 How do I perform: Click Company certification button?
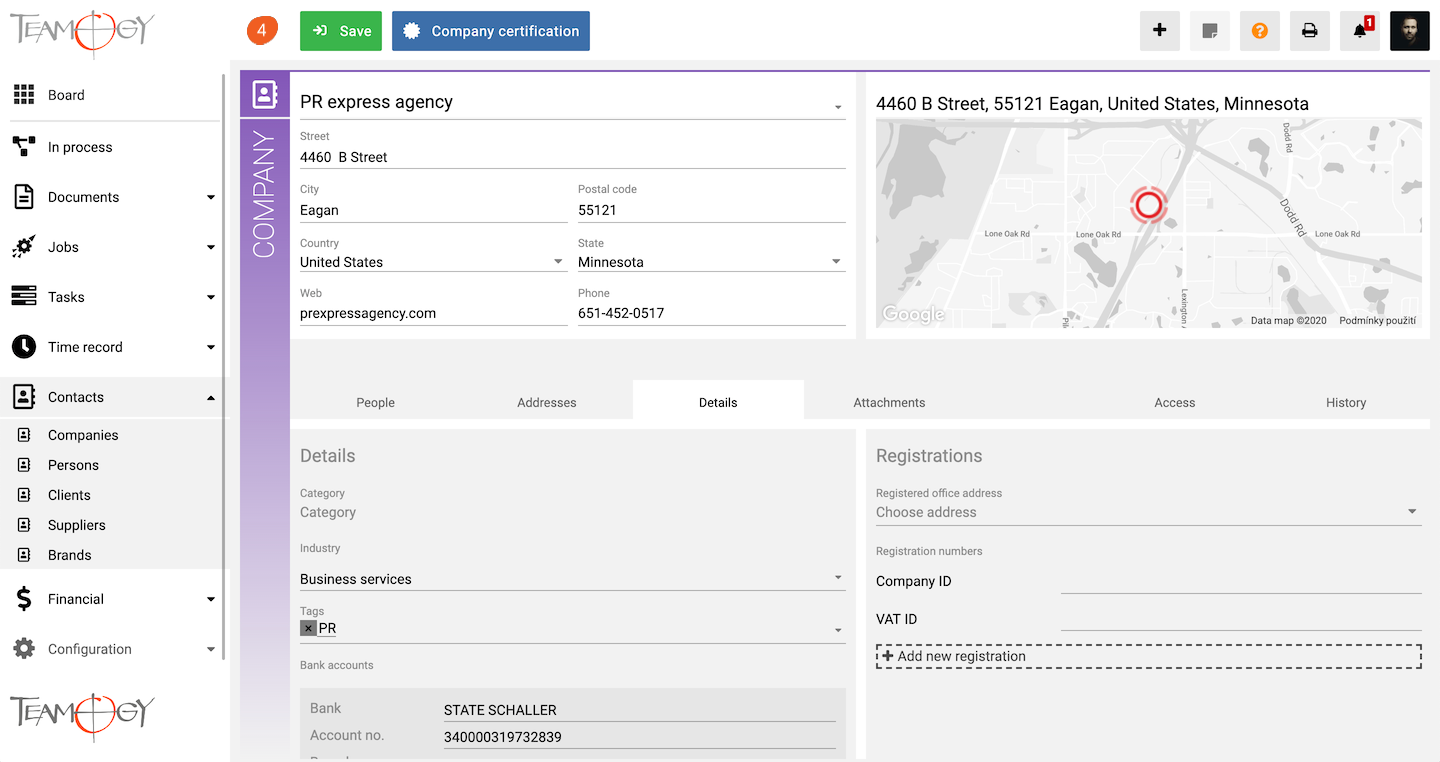pyautogui.click(x=491, y=31)
